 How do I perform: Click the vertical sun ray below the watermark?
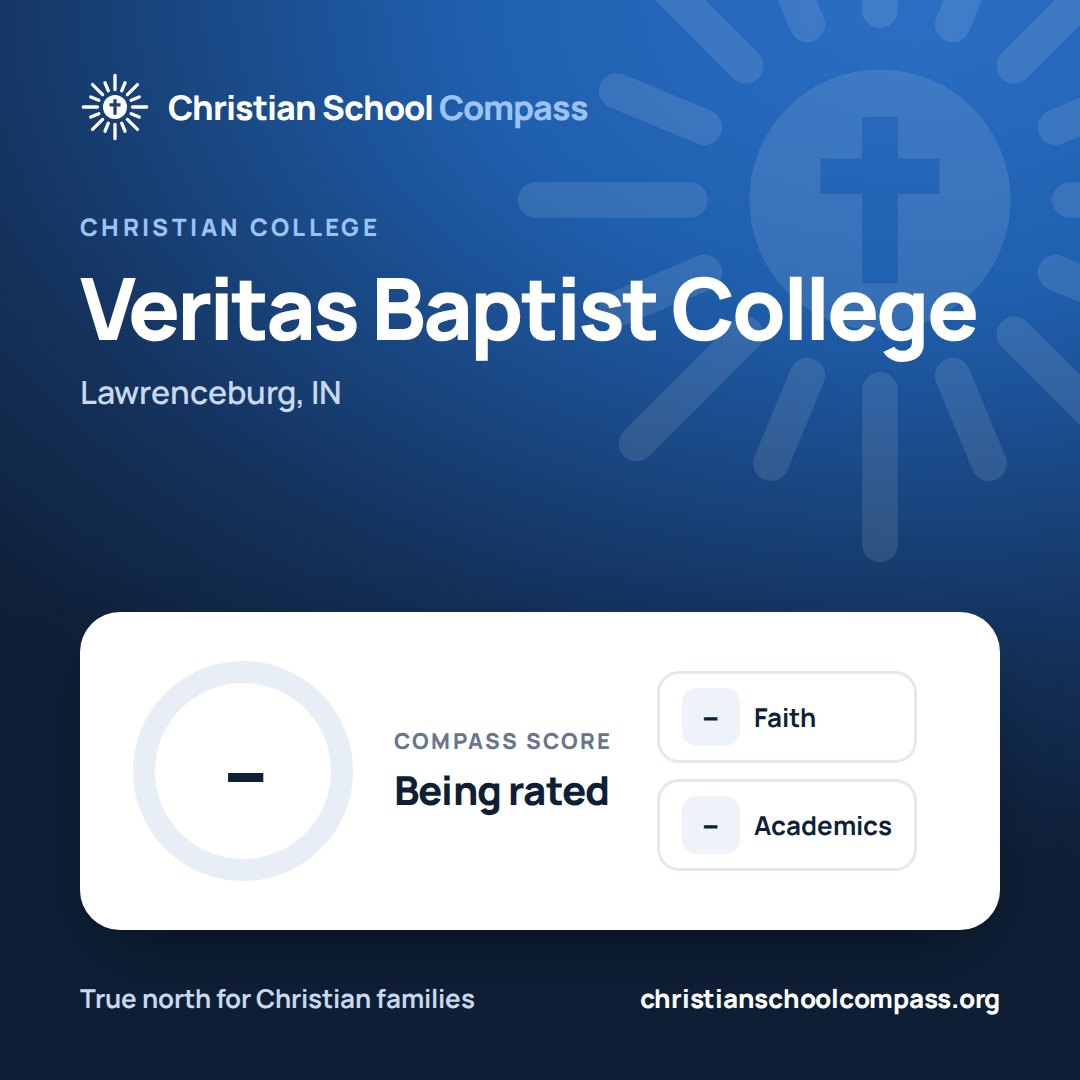coord(880,467)
